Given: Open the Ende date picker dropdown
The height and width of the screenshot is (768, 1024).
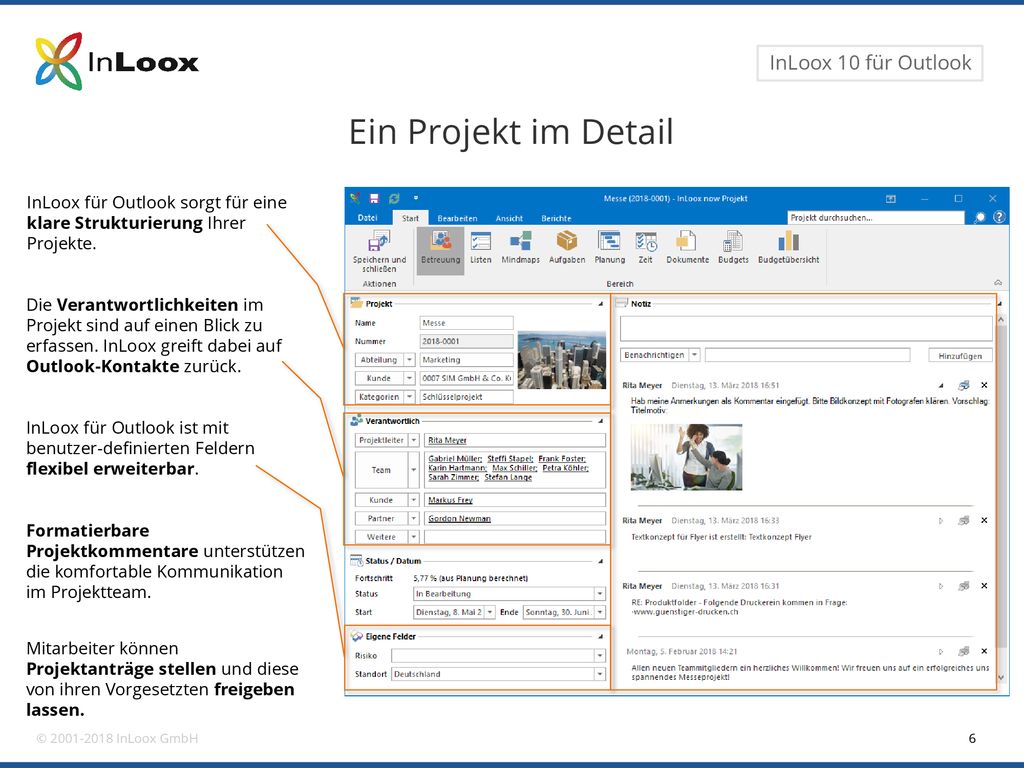Looking at the screenshot, I should (x=600, y=612).
